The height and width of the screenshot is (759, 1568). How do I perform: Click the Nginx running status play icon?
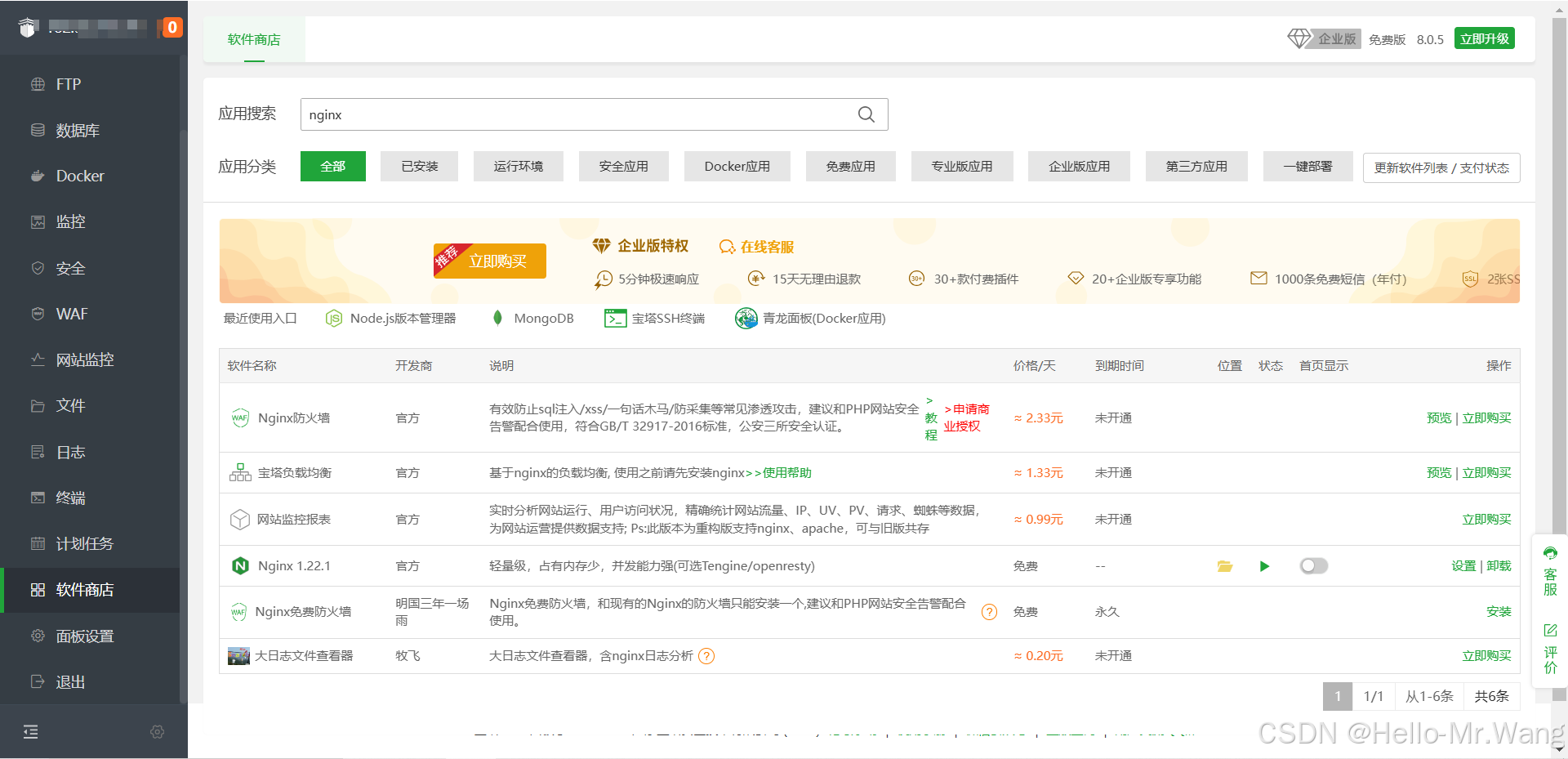coord(1264,566)
